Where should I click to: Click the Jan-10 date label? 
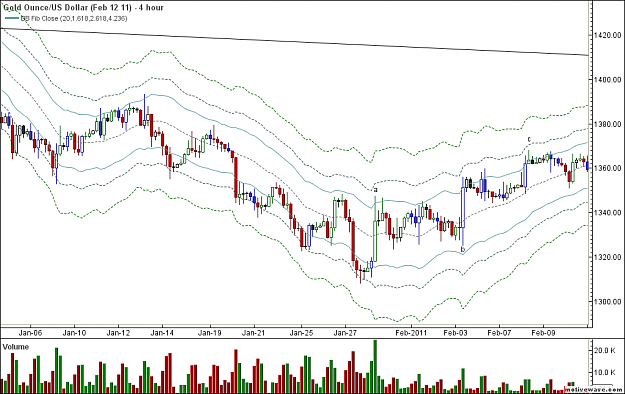click(x=74, y=333)
